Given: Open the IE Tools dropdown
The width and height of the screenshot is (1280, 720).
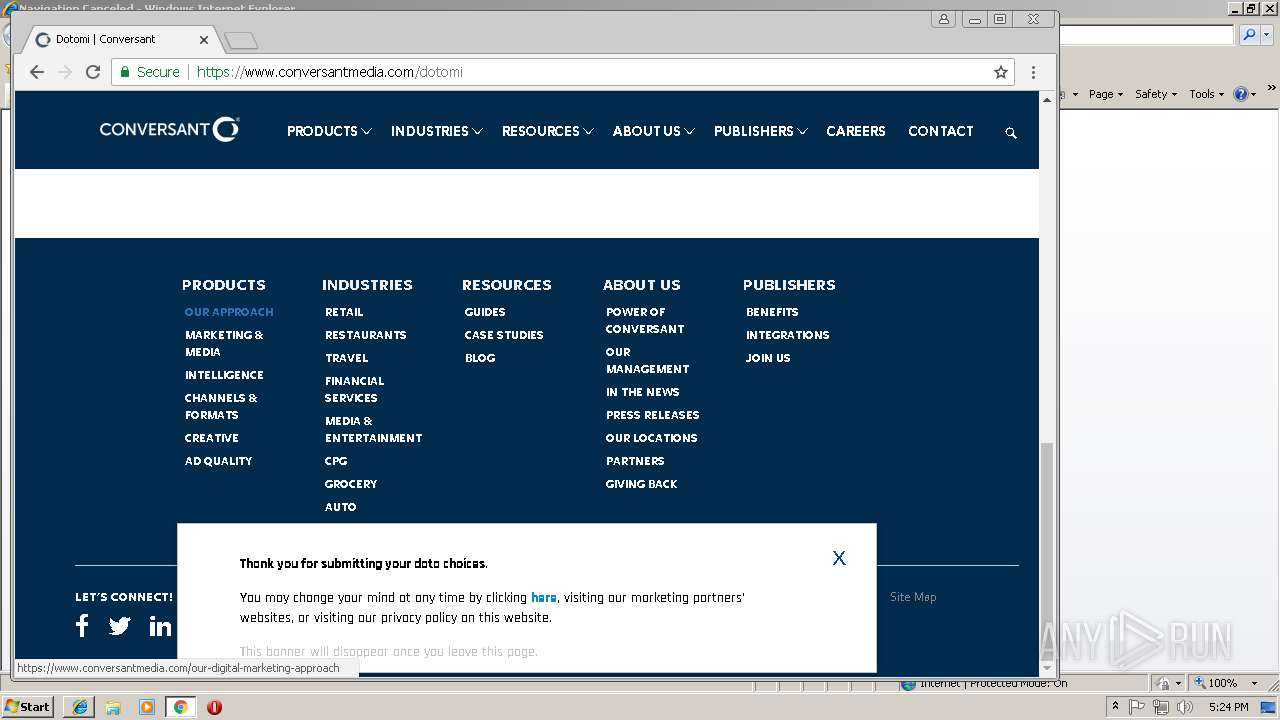Looking at the screenshot, I should click(x=1207, y=94).
